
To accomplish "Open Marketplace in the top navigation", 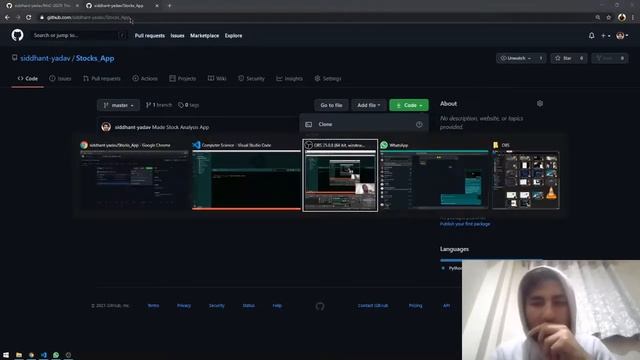I will pyautogui.click(x=204, y=36).
